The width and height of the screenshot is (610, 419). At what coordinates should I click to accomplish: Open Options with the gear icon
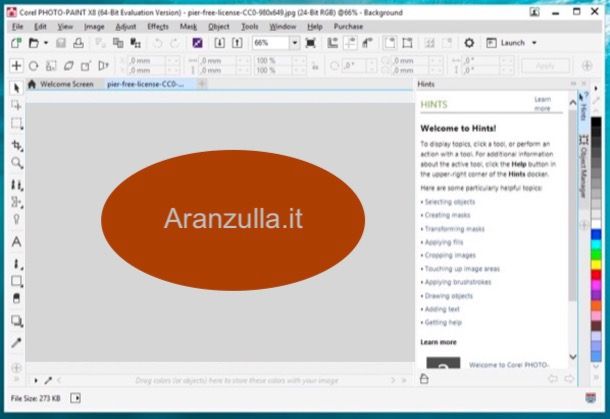469,43
